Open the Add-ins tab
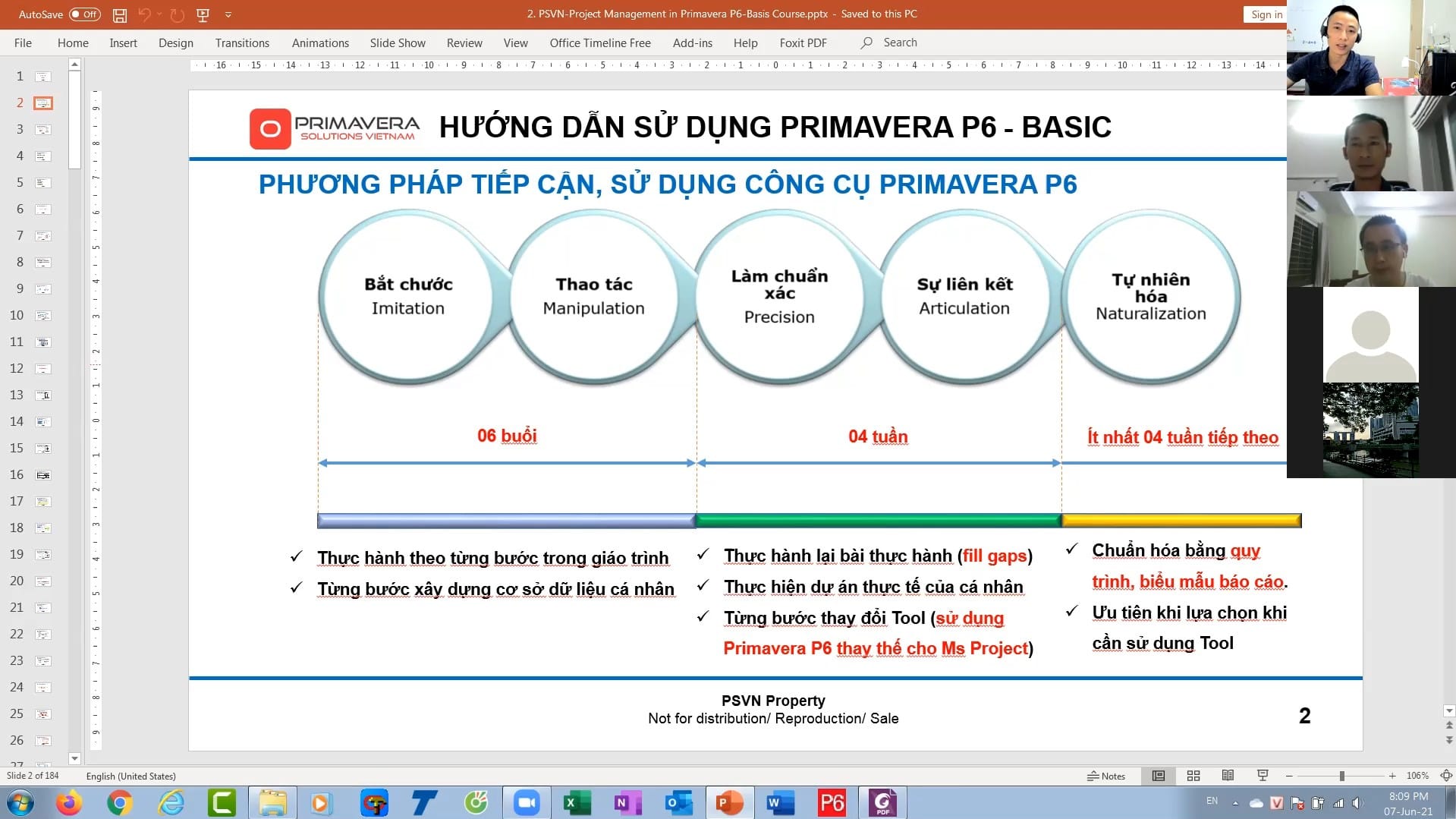 click(x=693, y=43)
